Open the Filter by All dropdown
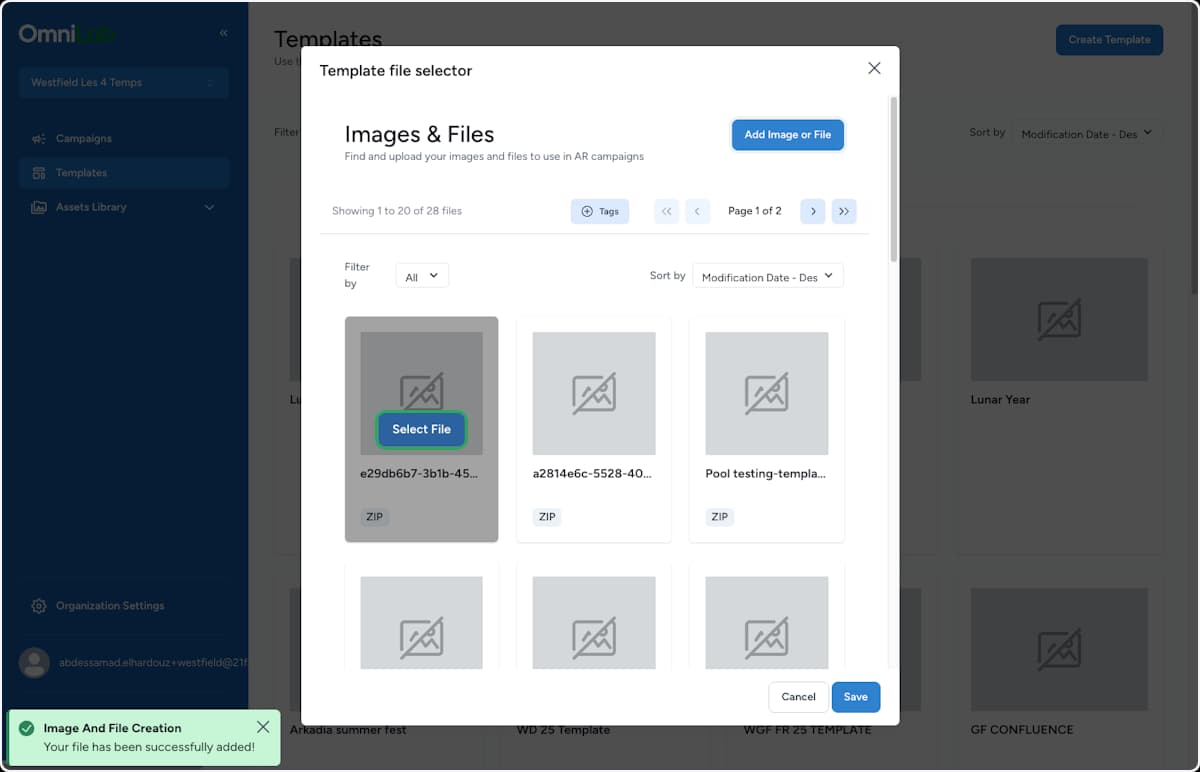The image size is (1200, 772). [x=422, y=276]
